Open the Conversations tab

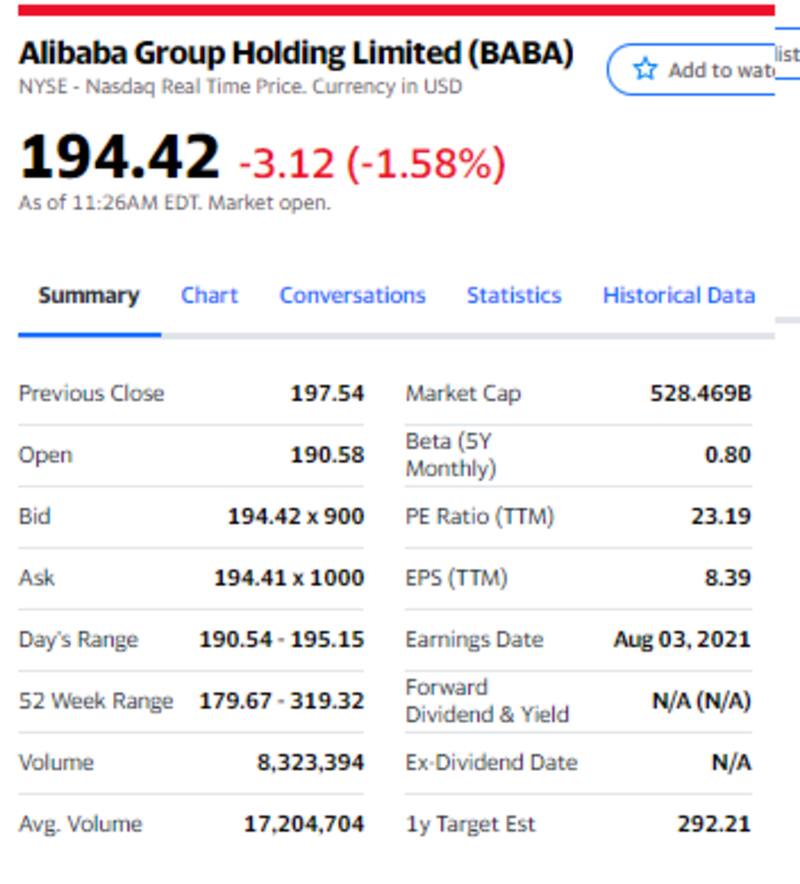click(x=352, y=296)
